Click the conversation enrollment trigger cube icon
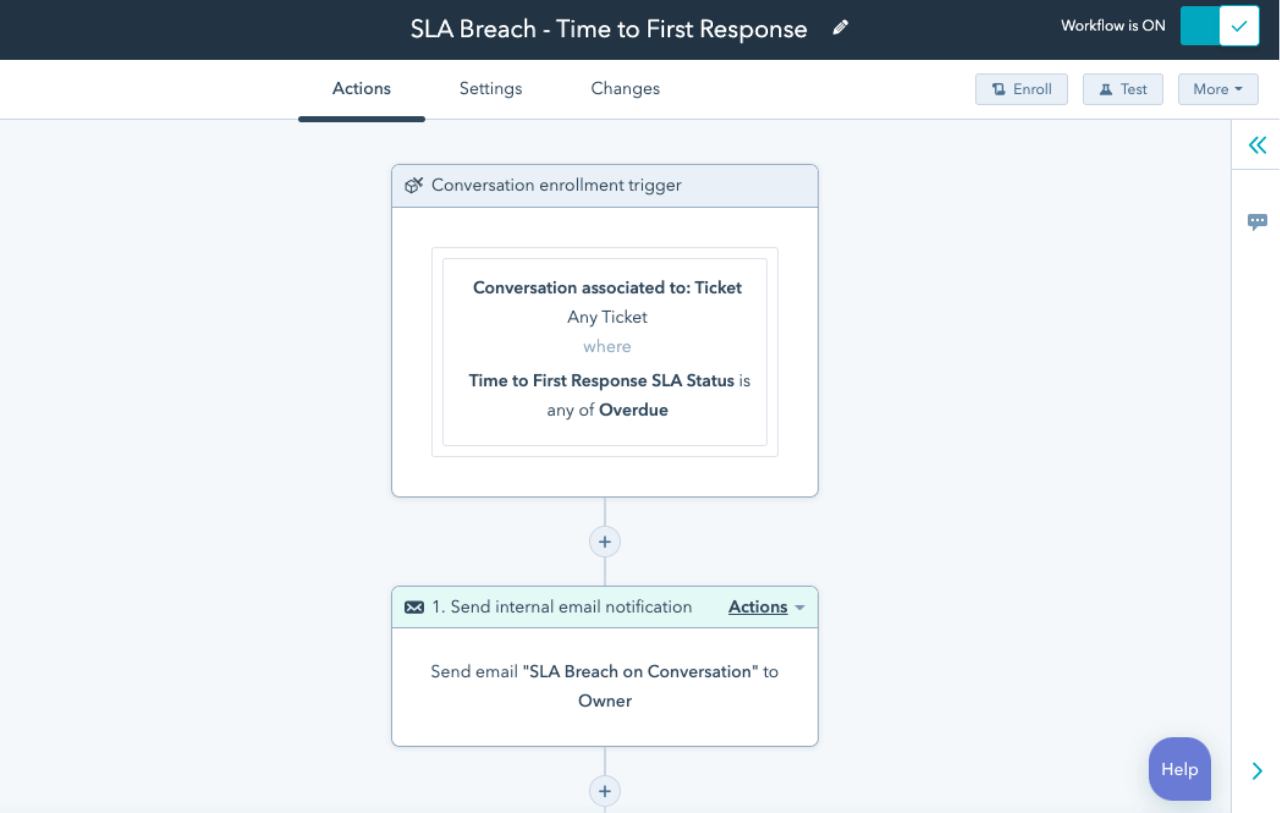 click(x=414, y=186)
